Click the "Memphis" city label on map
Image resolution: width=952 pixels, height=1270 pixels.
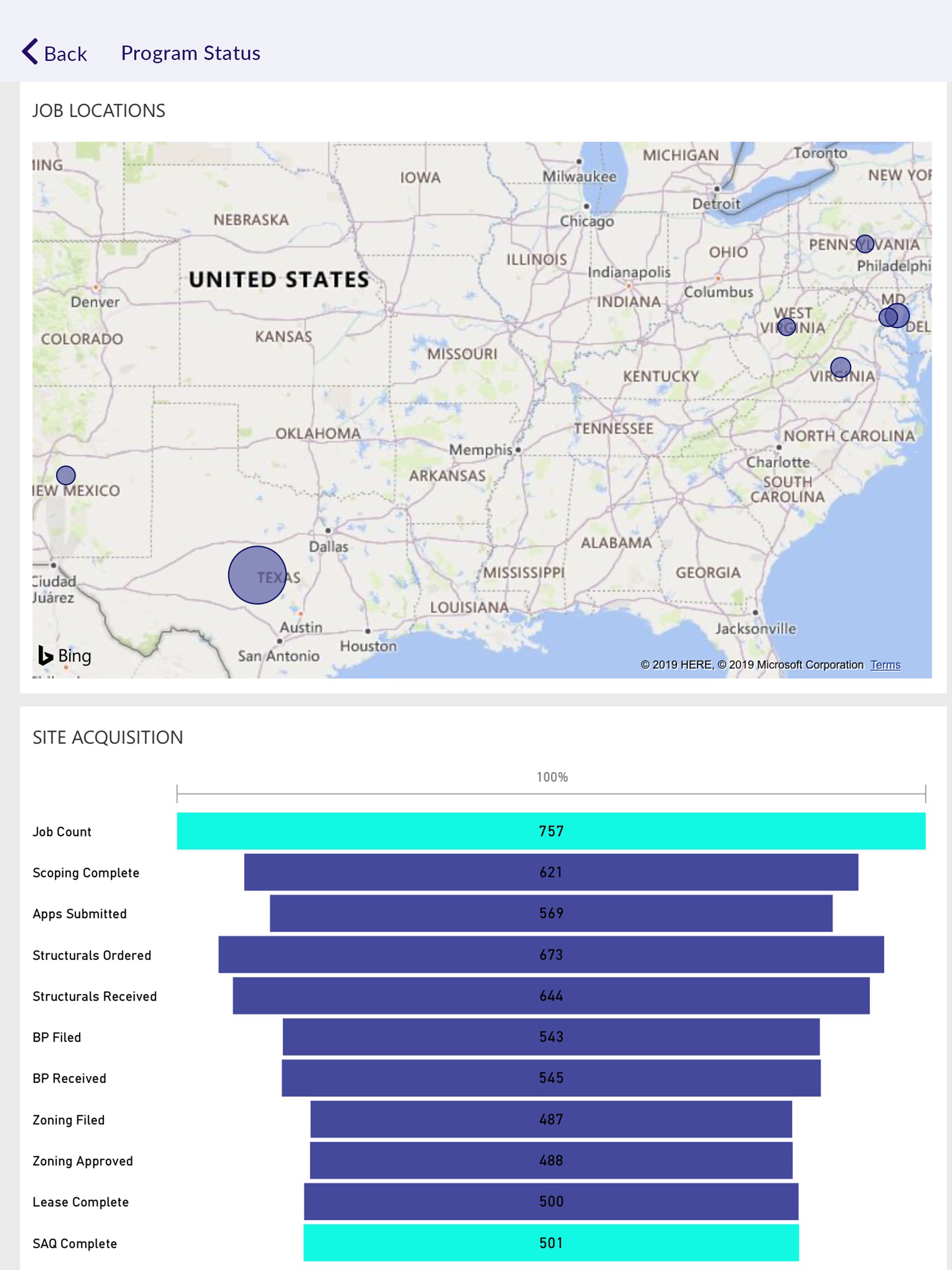[481, 450]
